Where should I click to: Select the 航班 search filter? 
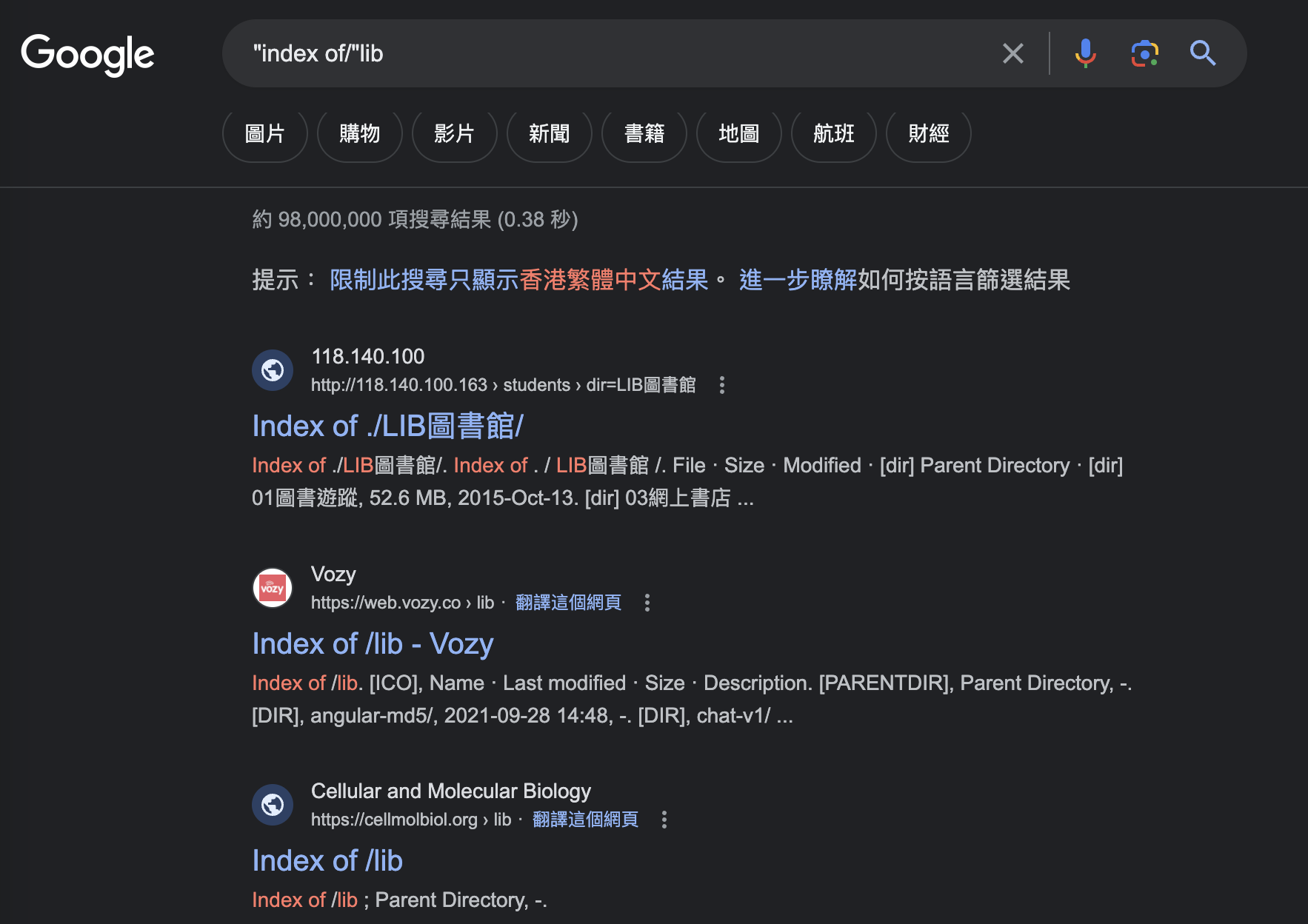(x=833, y=135)
